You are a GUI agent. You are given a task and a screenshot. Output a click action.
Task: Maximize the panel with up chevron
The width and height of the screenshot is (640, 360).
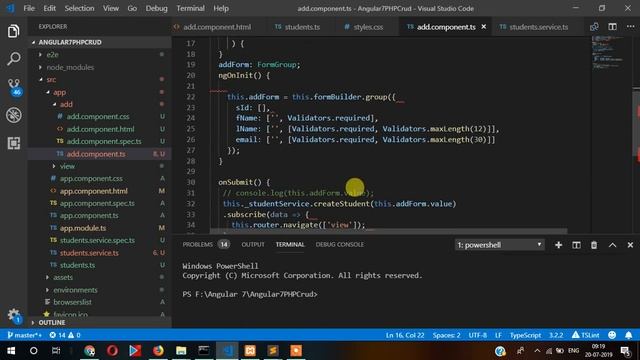pyautogui.click(x=612, y=245)
